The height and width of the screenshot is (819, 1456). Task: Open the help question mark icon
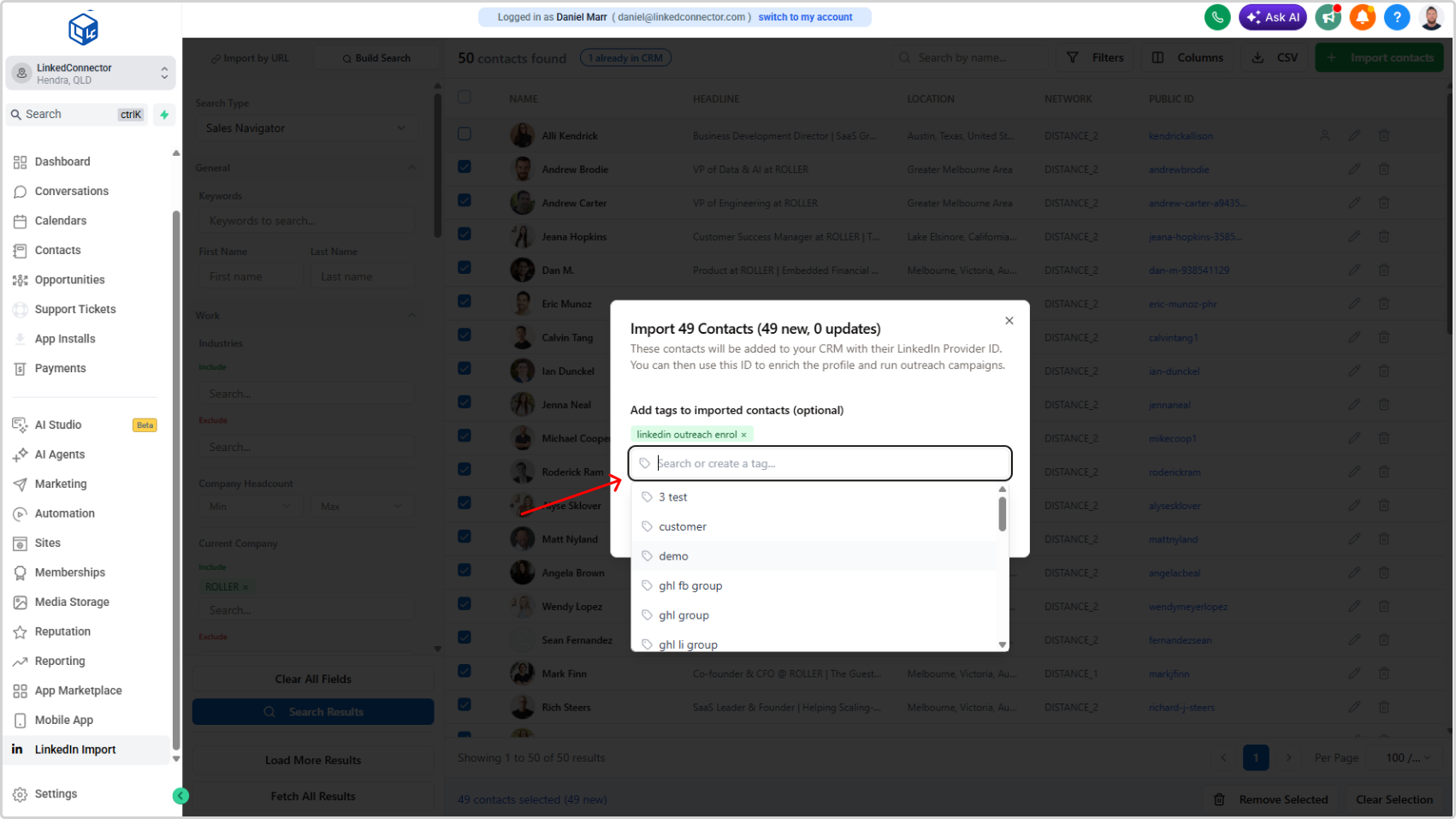pos(1397,17)
